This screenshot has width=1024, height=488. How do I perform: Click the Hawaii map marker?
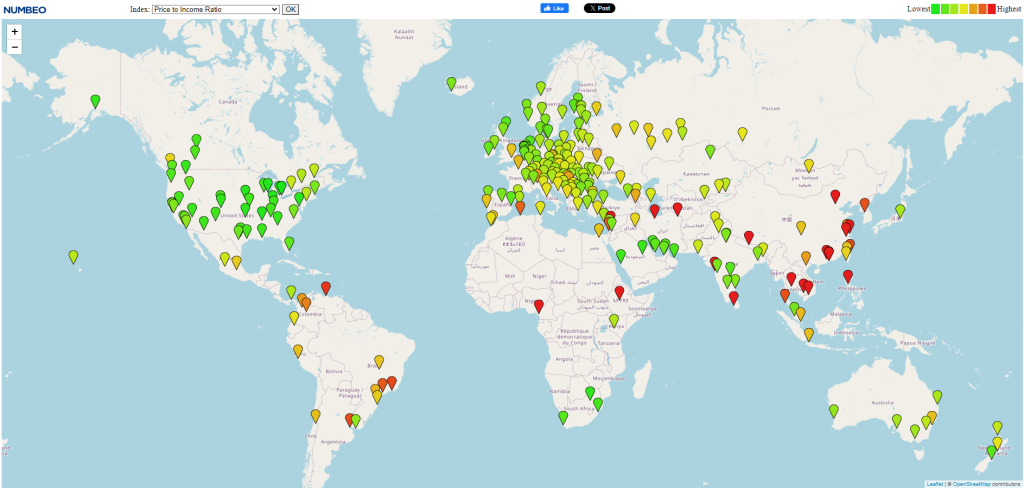click(x=73, y=256)
